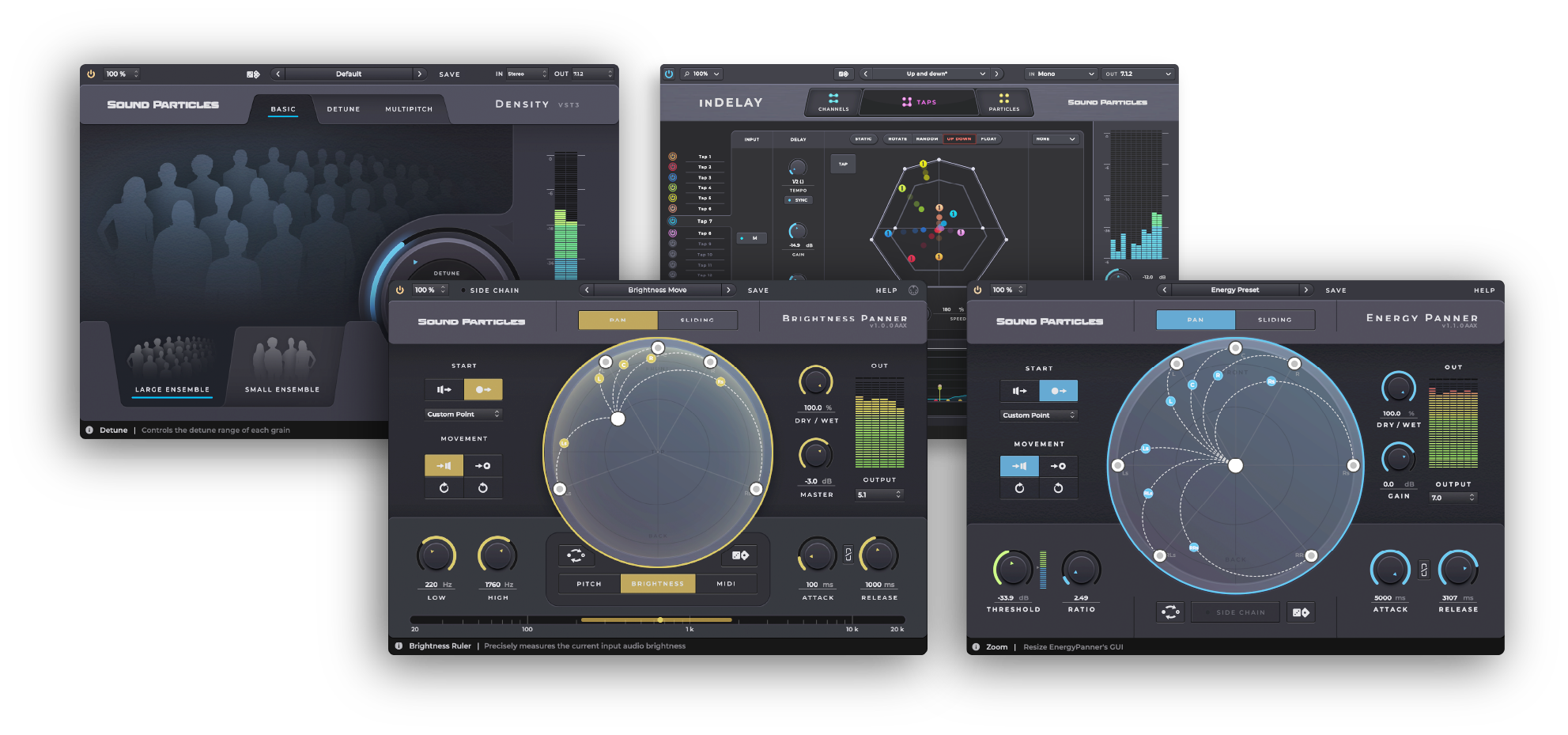This screenshot has height=735, width=1568.
Task: Open InDelay OUT 7.1.2 dropdown
Action: 1138,74
